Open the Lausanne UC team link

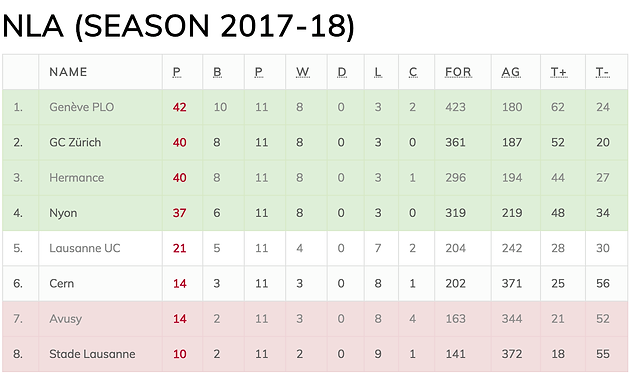pyautogui.click(x=85, y=248)
